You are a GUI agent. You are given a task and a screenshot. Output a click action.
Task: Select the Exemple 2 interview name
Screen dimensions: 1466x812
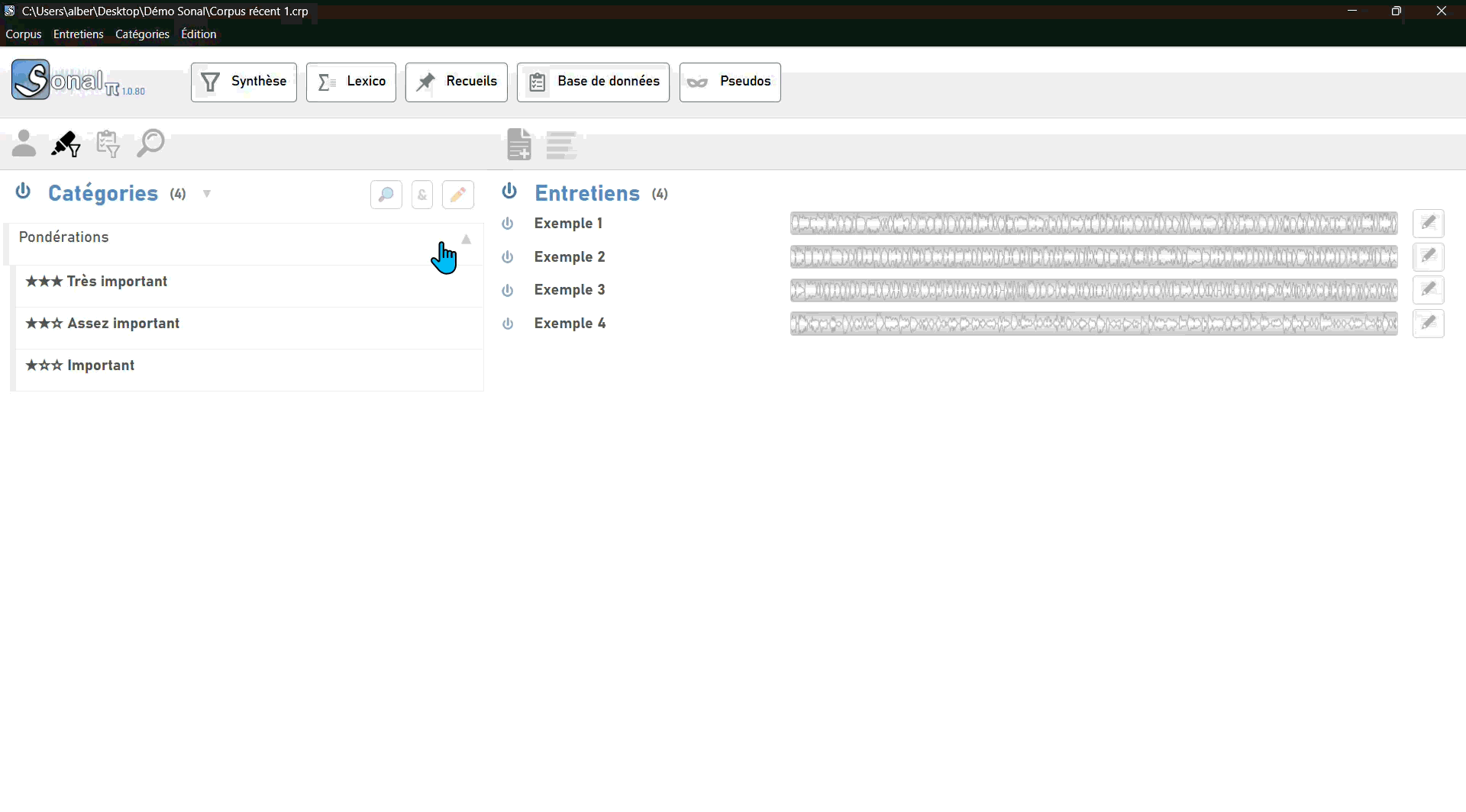pyautogui.click(x=570, y=257)
